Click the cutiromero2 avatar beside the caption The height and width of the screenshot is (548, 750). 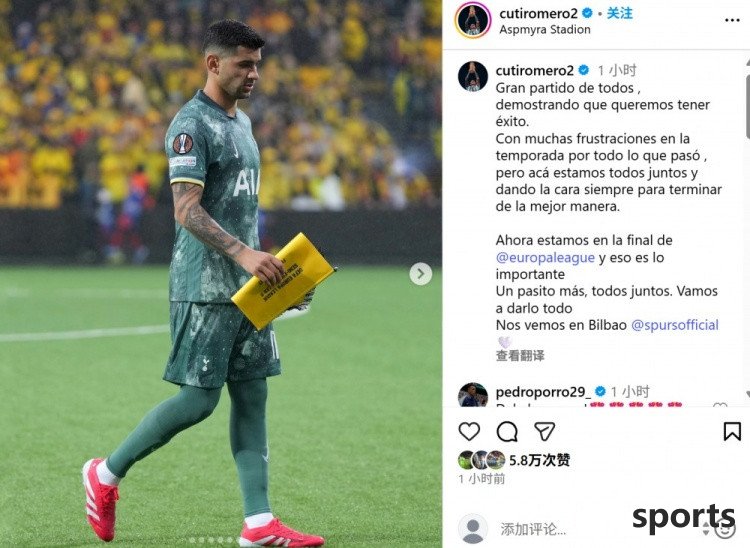tap(473, 76)
